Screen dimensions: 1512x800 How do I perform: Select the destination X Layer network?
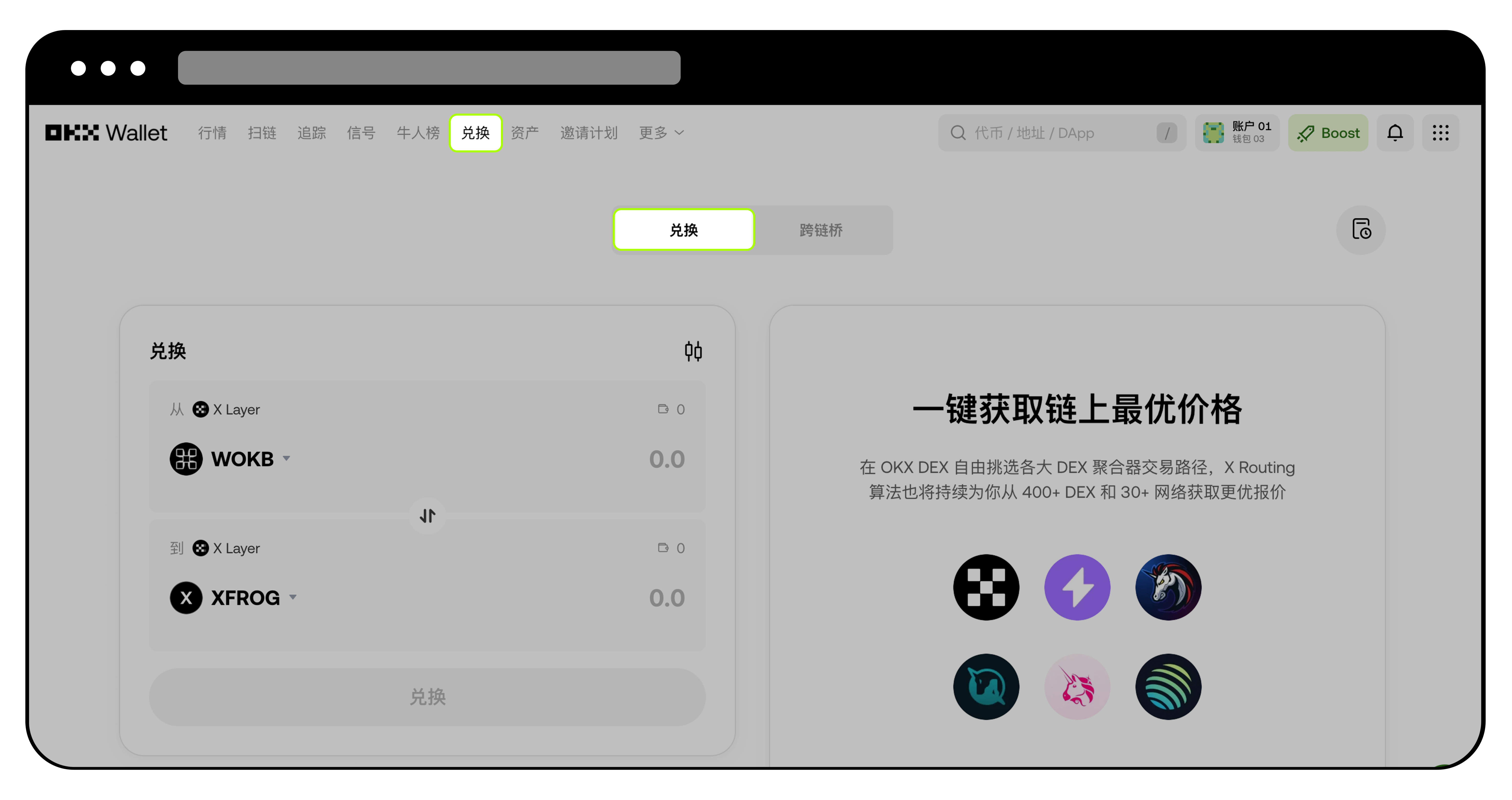coord(226,548)
